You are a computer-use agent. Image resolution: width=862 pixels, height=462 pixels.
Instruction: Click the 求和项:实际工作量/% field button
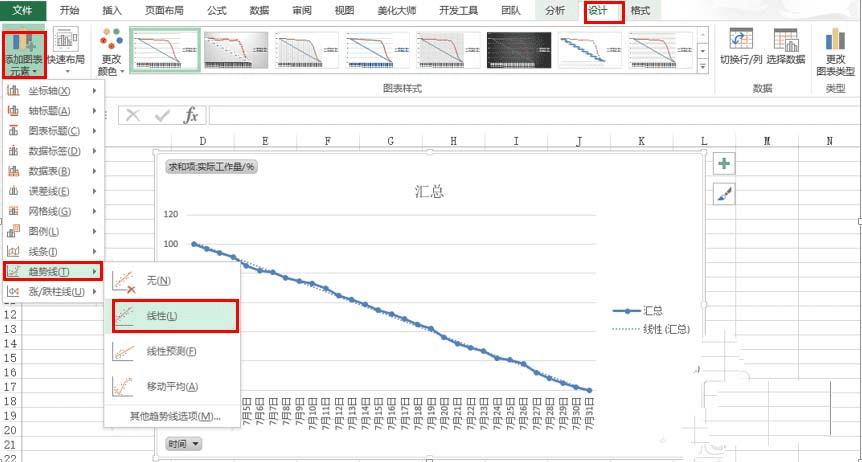[x=212, y=167]
